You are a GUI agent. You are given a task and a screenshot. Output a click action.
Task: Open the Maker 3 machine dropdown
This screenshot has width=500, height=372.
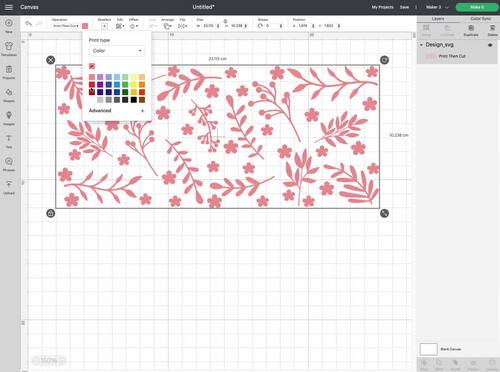pyautogui.click(x=437, y=7)
